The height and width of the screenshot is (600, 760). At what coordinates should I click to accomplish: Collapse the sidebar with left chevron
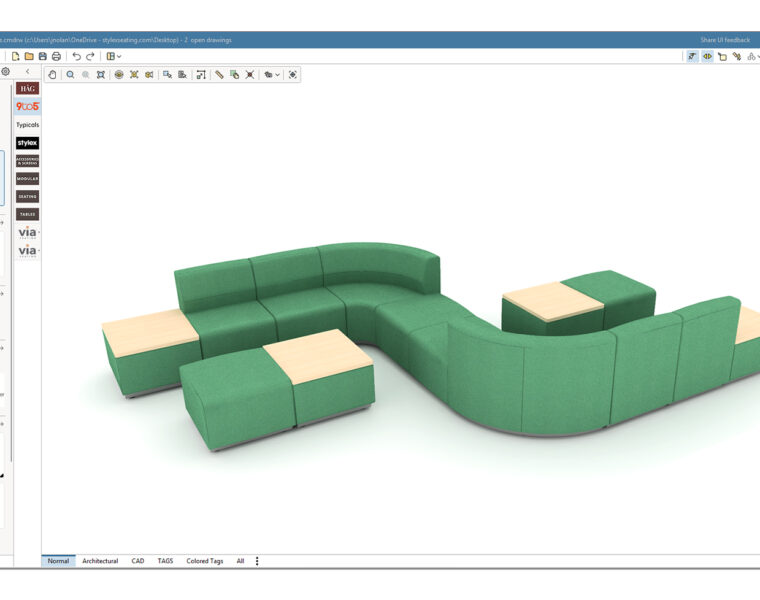[27, 72]
